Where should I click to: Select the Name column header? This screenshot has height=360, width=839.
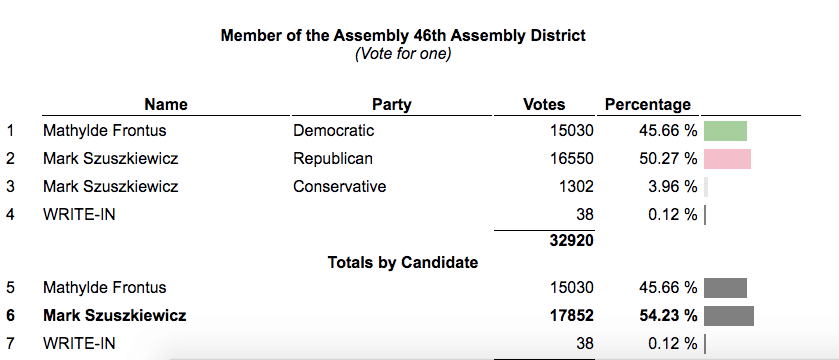point(166,104)
